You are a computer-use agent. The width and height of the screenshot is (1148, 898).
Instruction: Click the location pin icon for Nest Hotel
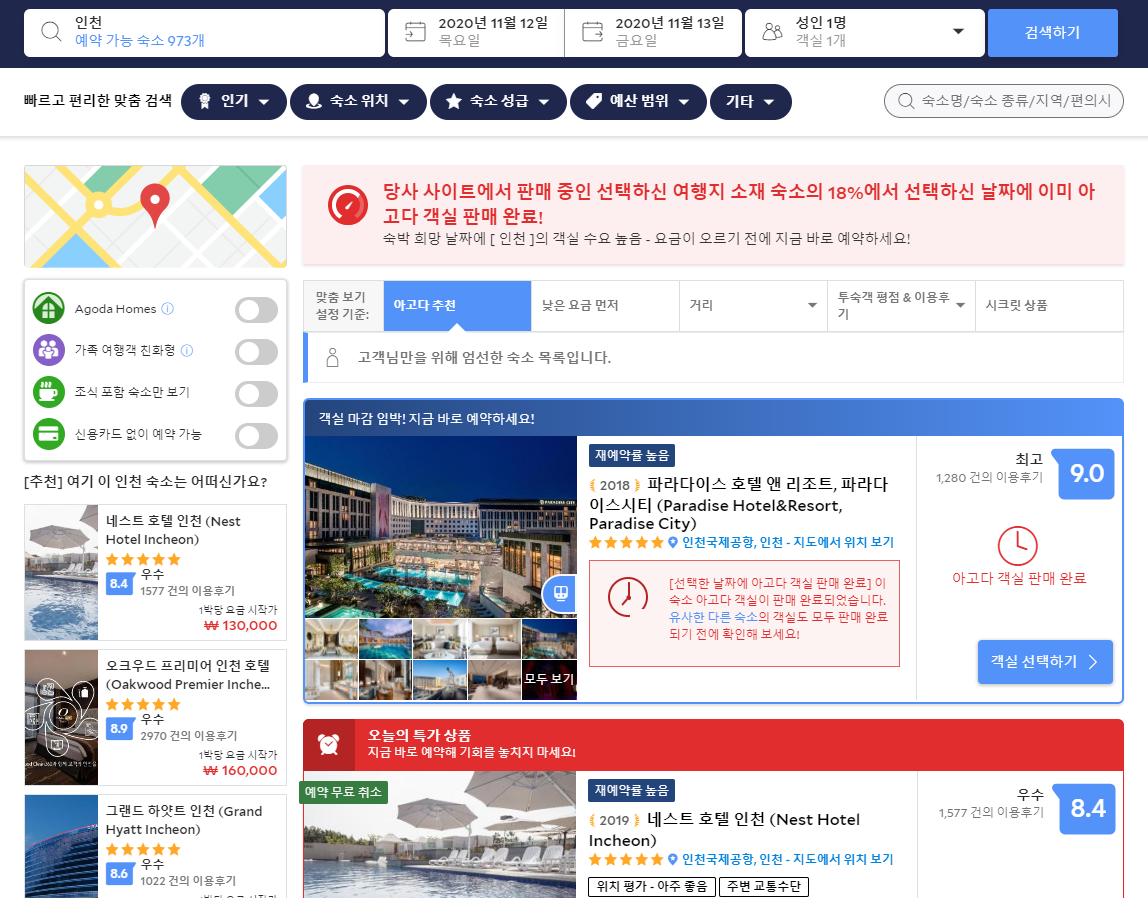click(x=672, y=859)
